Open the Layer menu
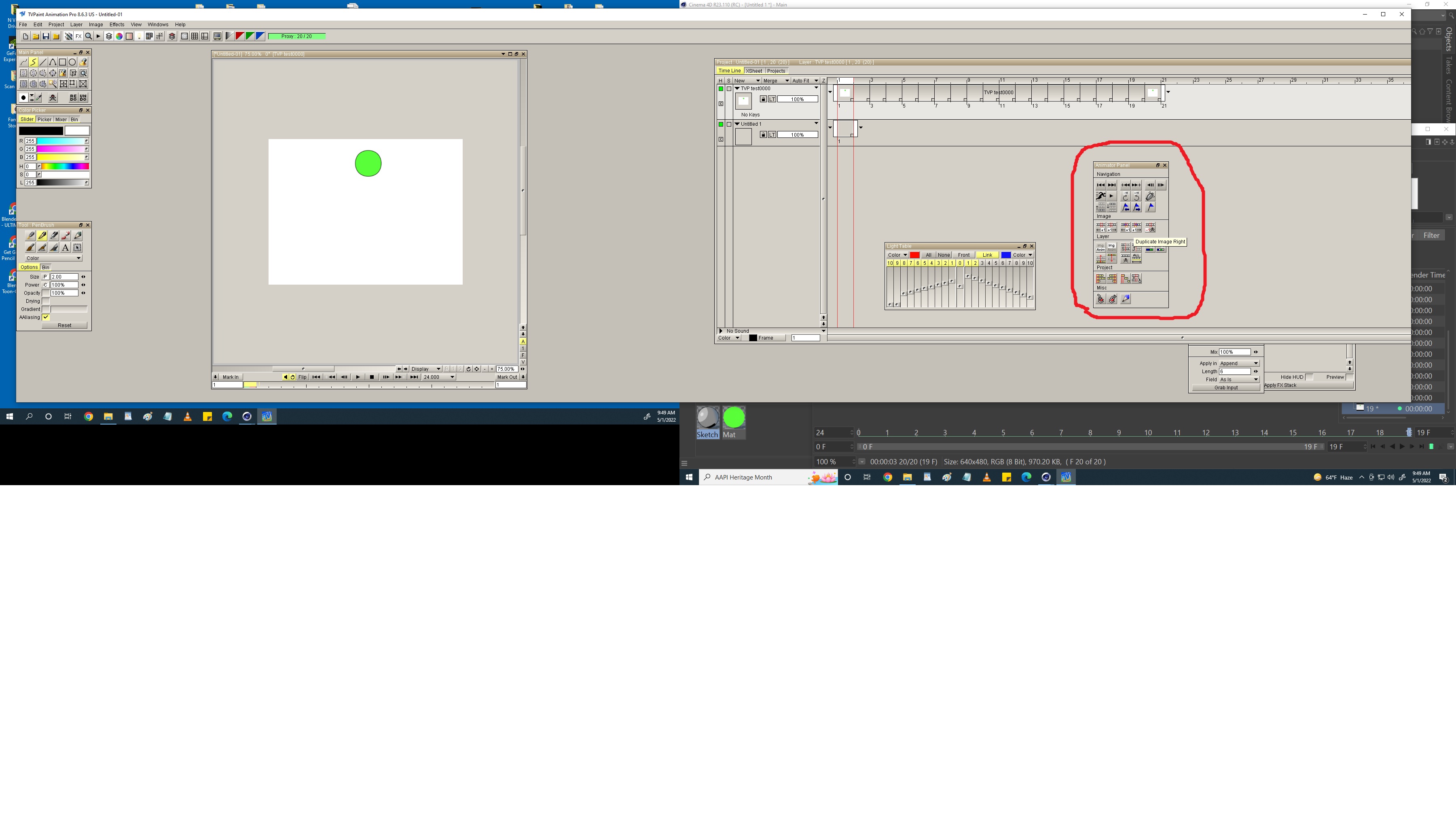 [x=76, y=24]
